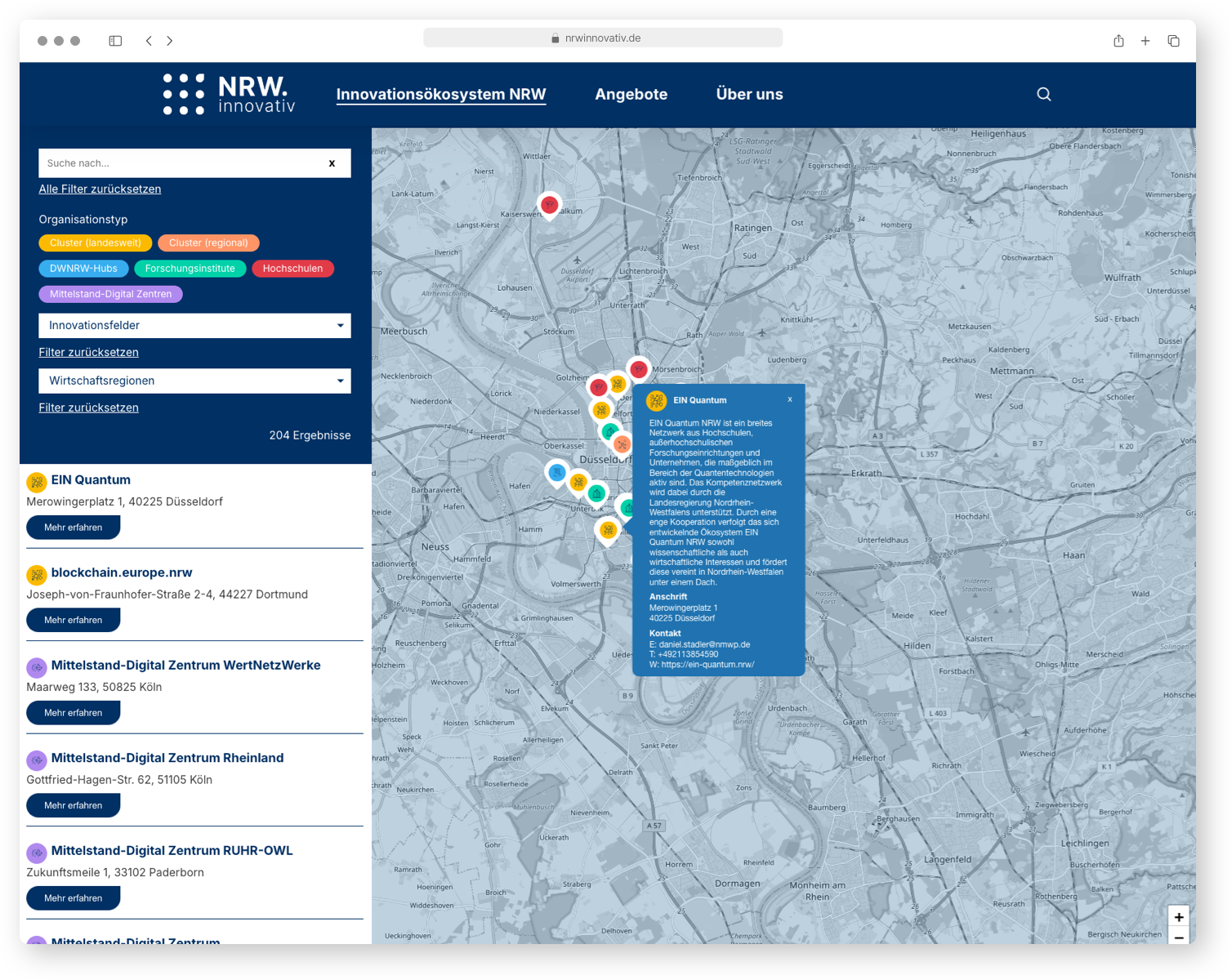This screenshot has height=980, width=1232.
Task: Open the Angebote menu item
Action: pyautogui.click(x=632, y=95)
